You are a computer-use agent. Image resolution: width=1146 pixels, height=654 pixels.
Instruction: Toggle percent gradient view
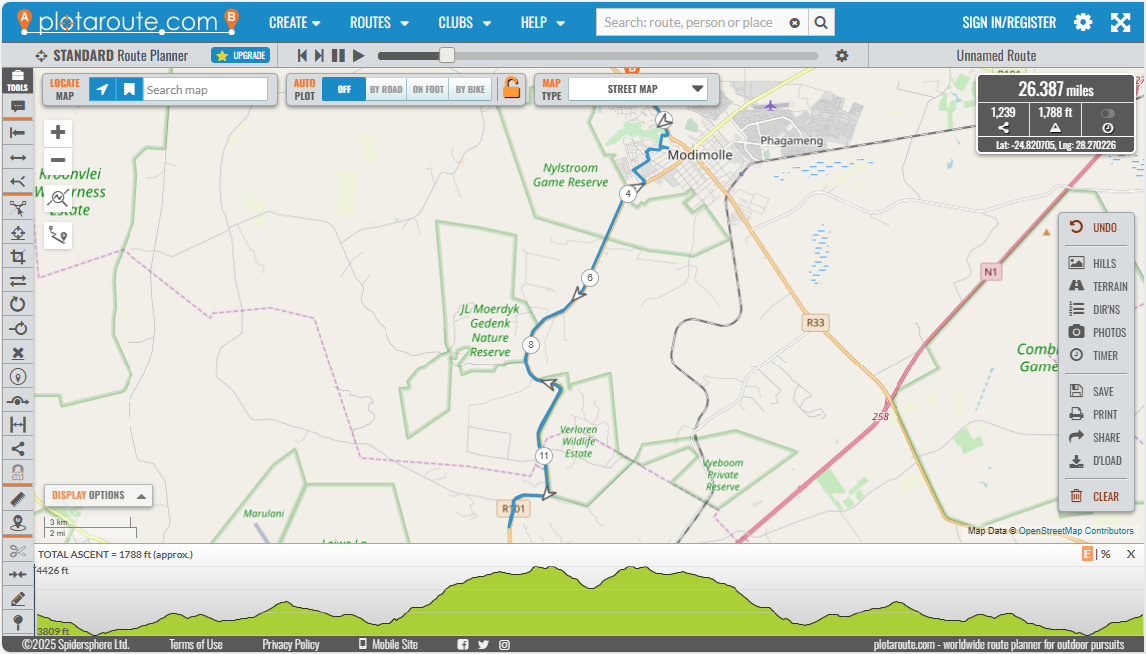pos(1106,554)
